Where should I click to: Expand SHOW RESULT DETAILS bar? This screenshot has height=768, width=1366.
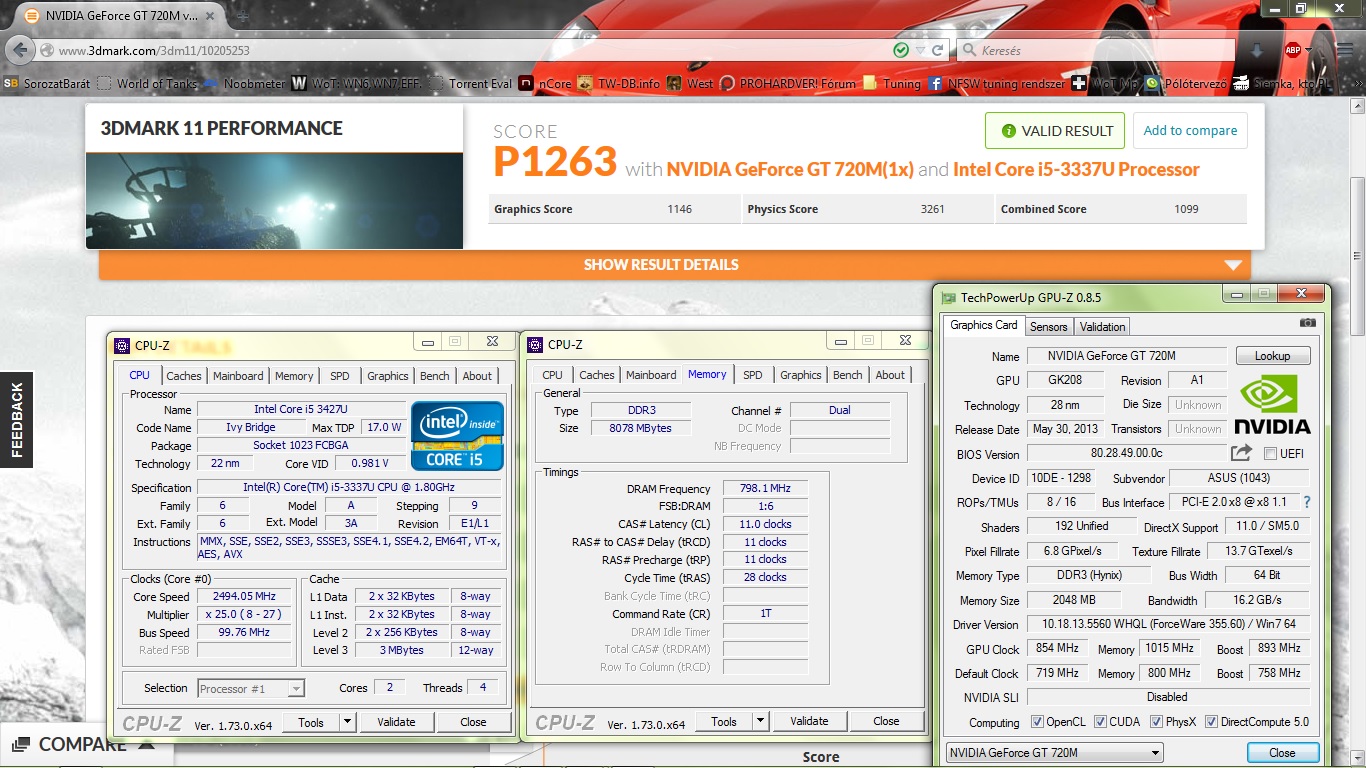[675, 265]
